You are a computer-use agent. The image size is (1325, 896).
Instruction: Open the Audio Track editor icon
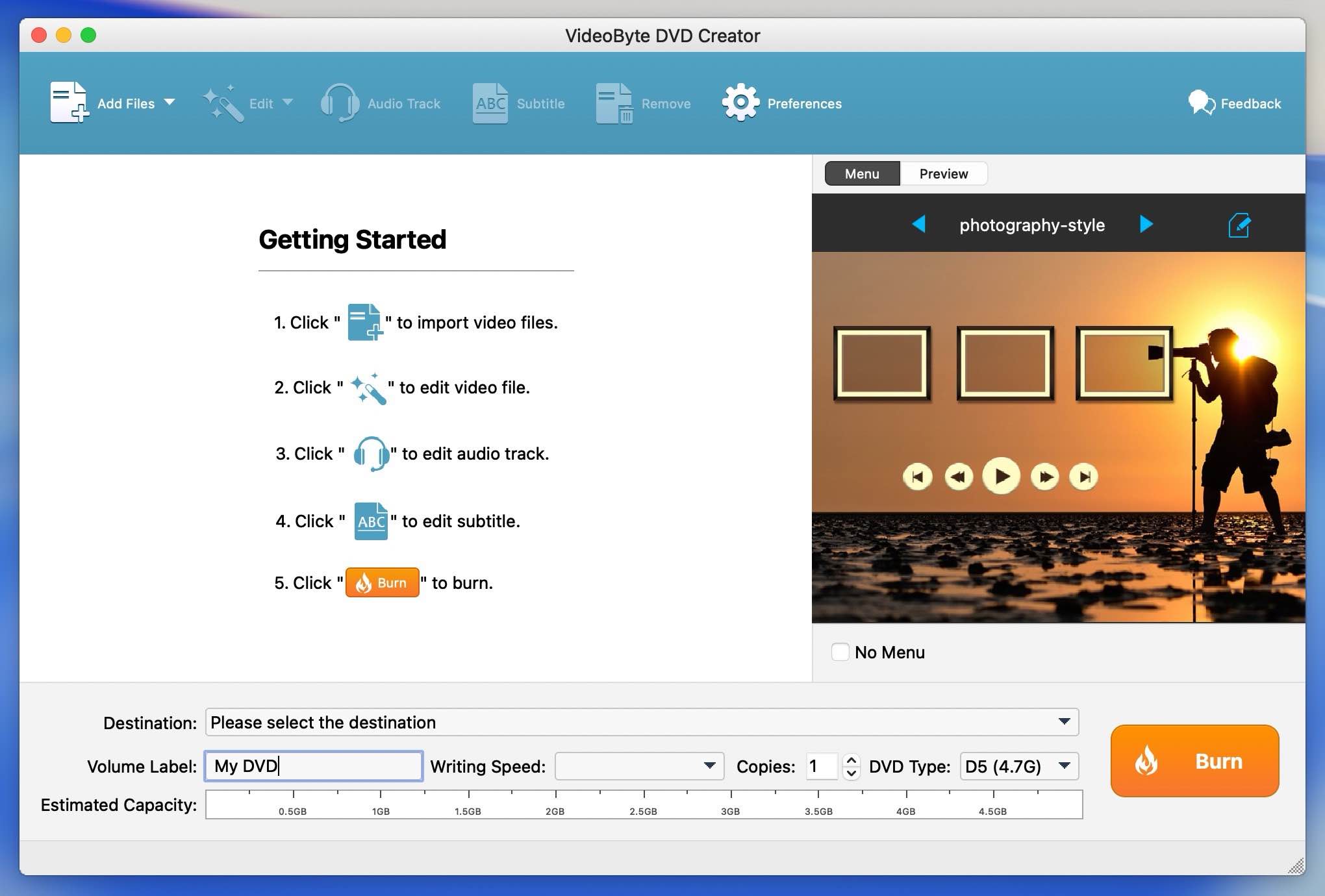pyautogui.click(x=339, y=102)
